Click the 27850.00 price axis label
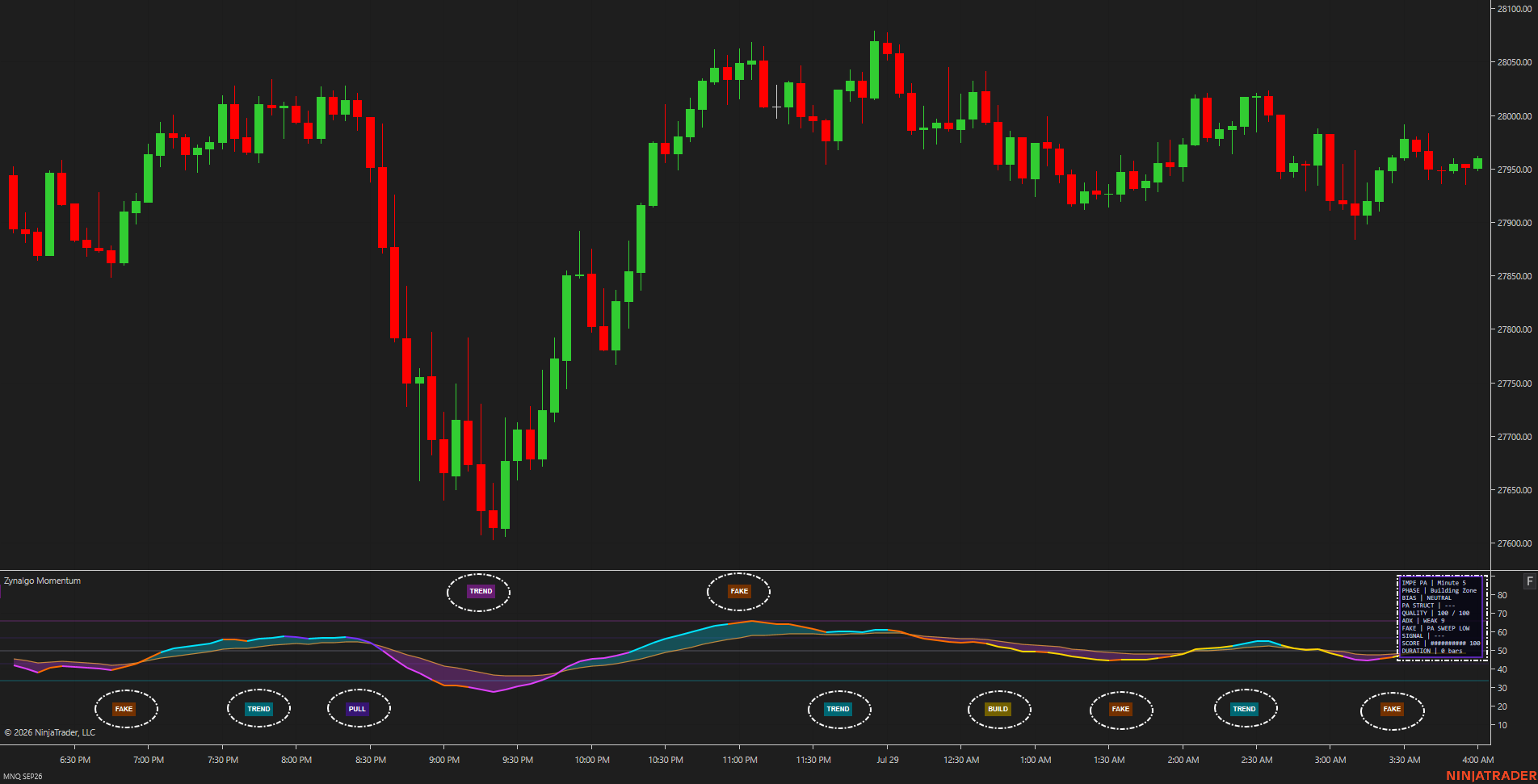The image size is (1538, 784). (x=1515, y=276)
